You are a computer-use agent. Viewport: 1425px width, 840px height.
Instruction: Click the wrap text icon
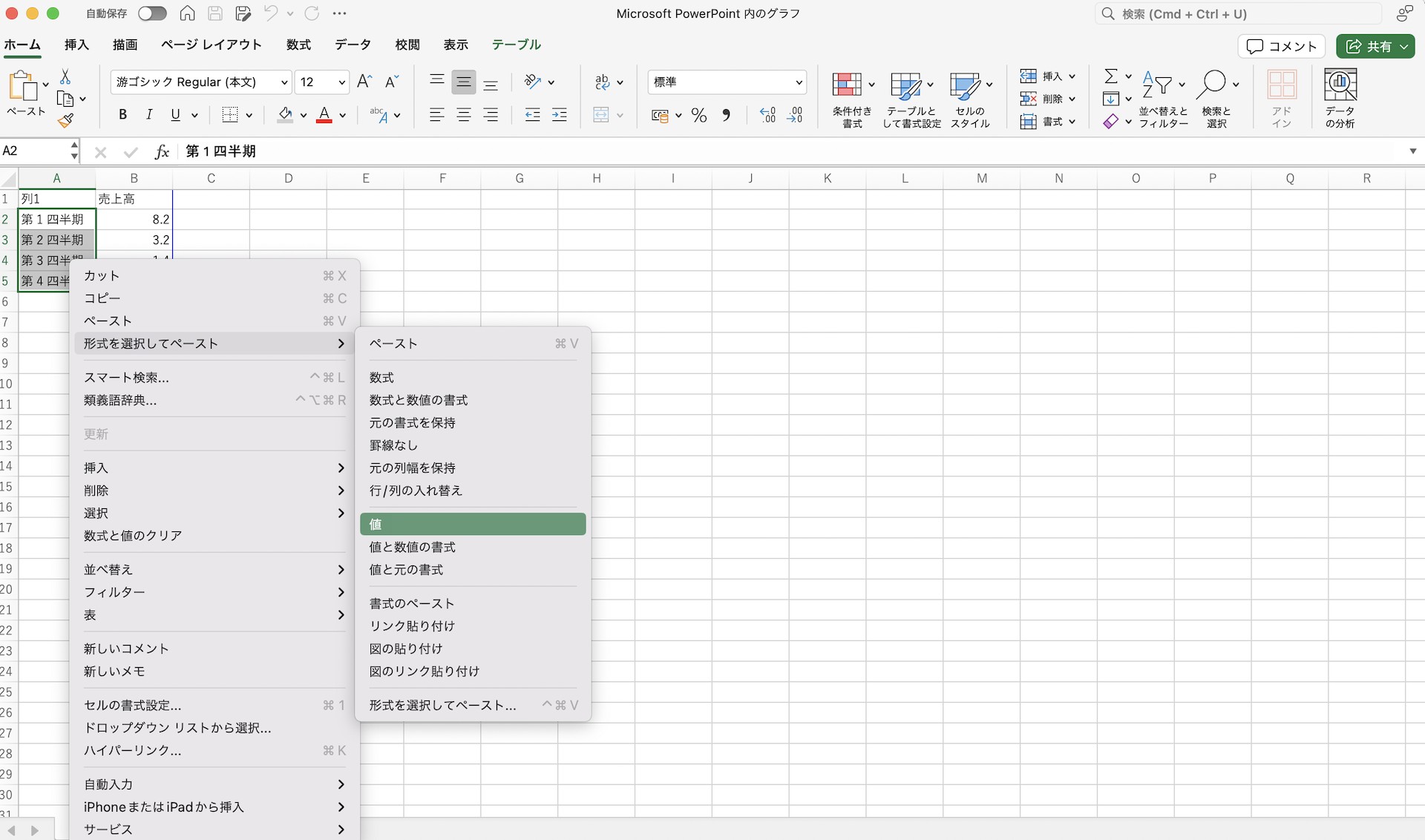pyautogui.click(x=603, y=82)
